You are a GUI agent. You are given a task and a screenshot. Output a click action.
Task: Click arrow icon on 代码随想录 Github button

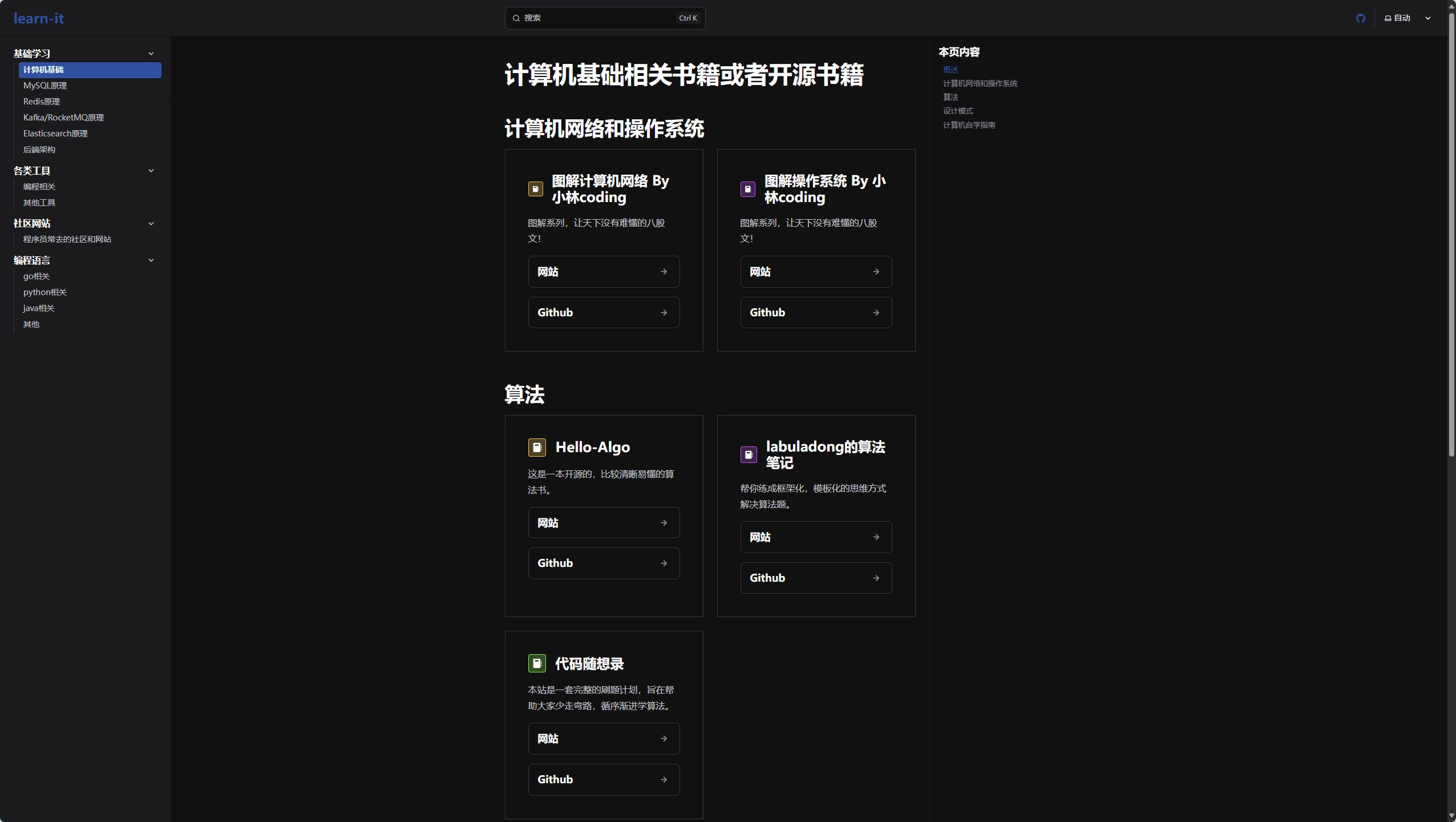click(664, 780)
